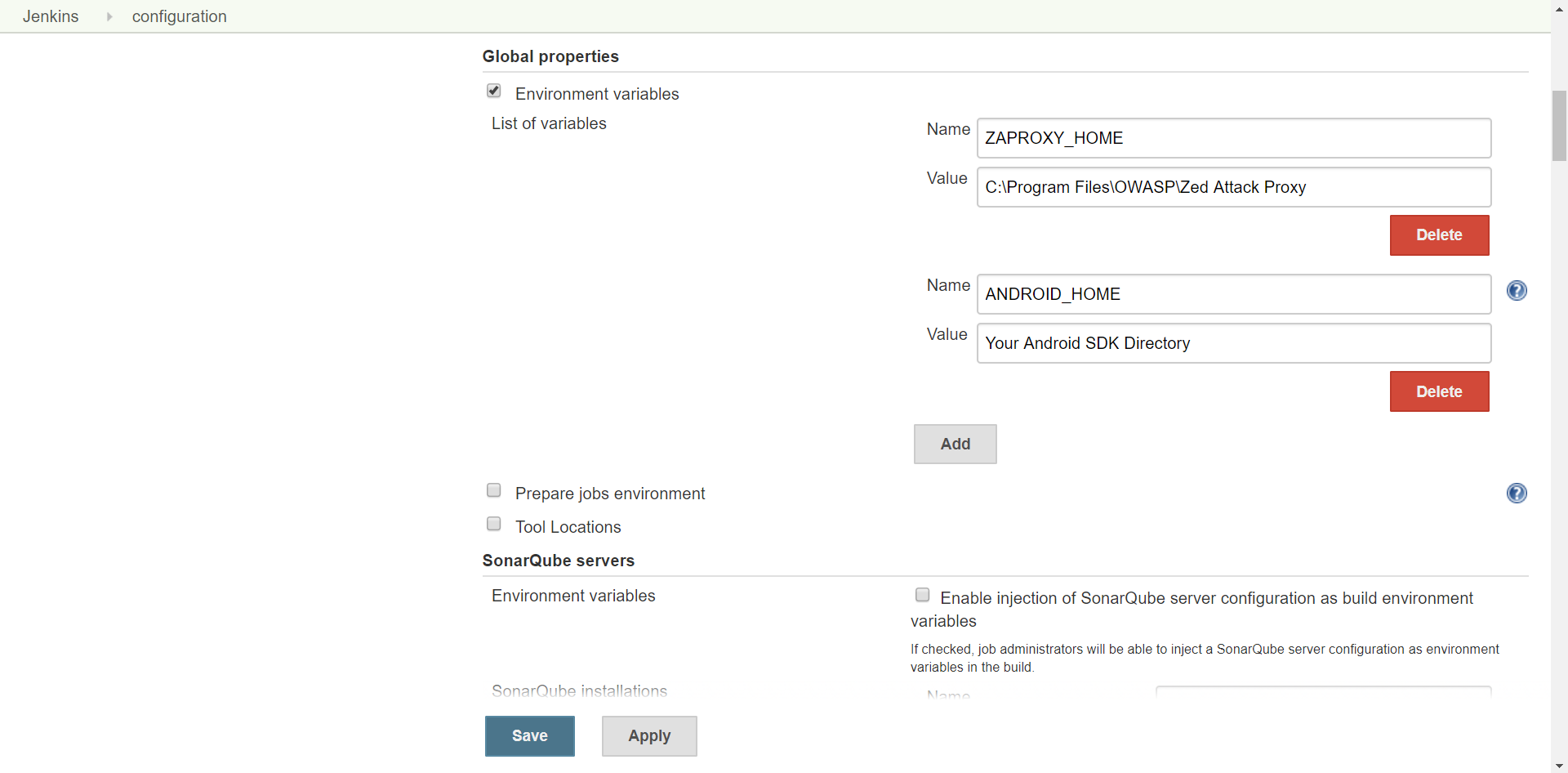Delete the ANDROID_HOME variable

click(x=1439, y=391)
